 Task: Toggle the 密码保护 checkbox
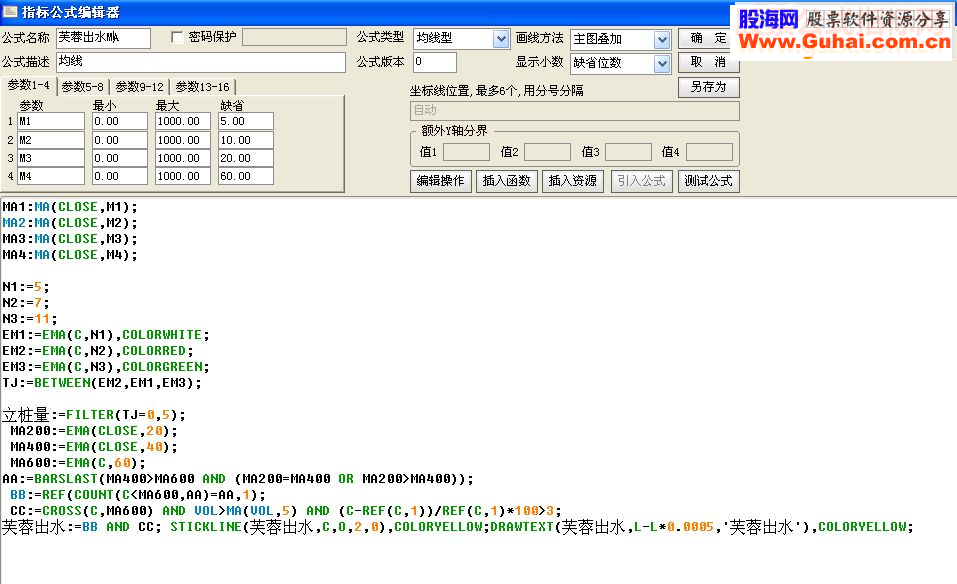click(177, 38)
